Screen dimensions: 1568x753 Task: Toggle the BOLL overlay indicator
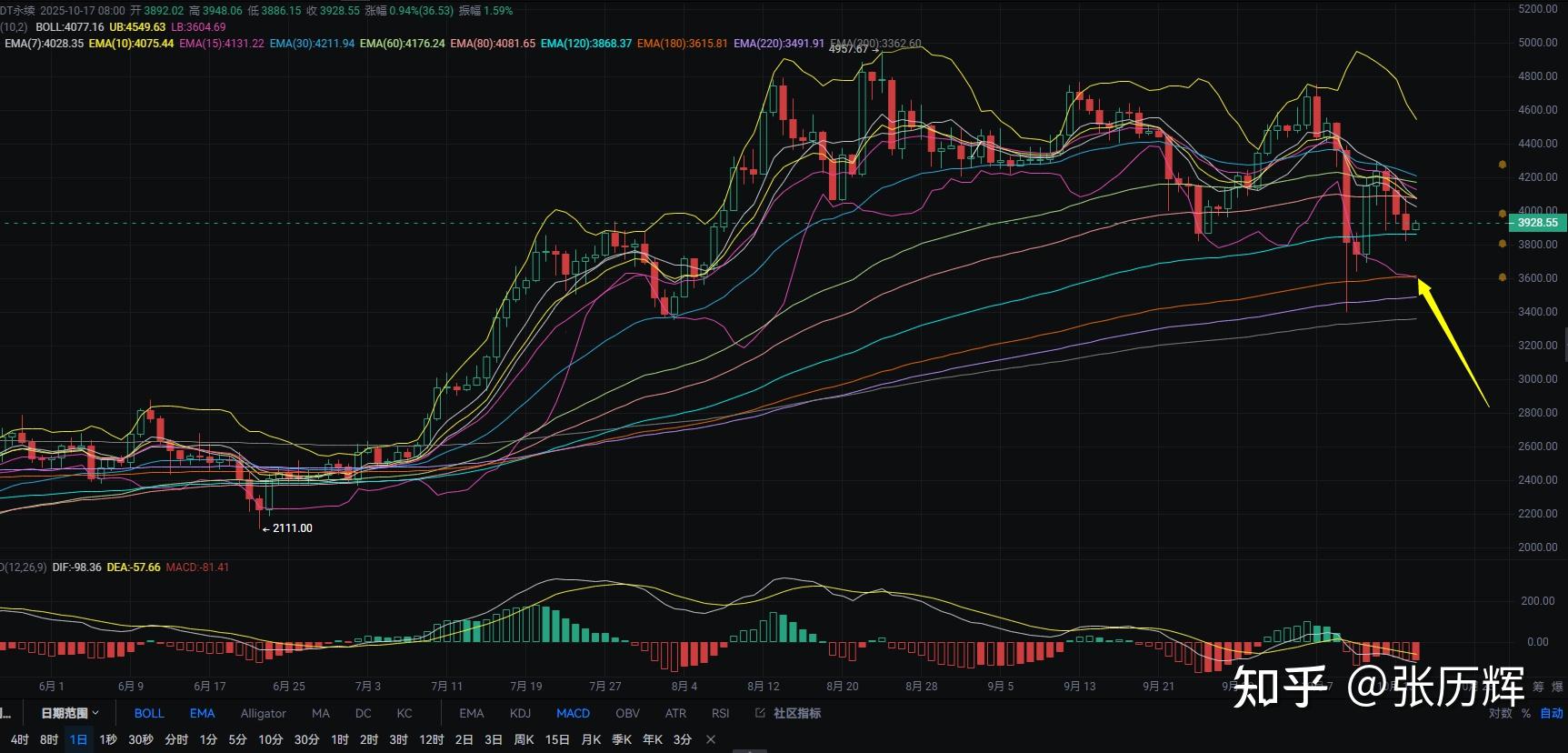tap(149, 713)
